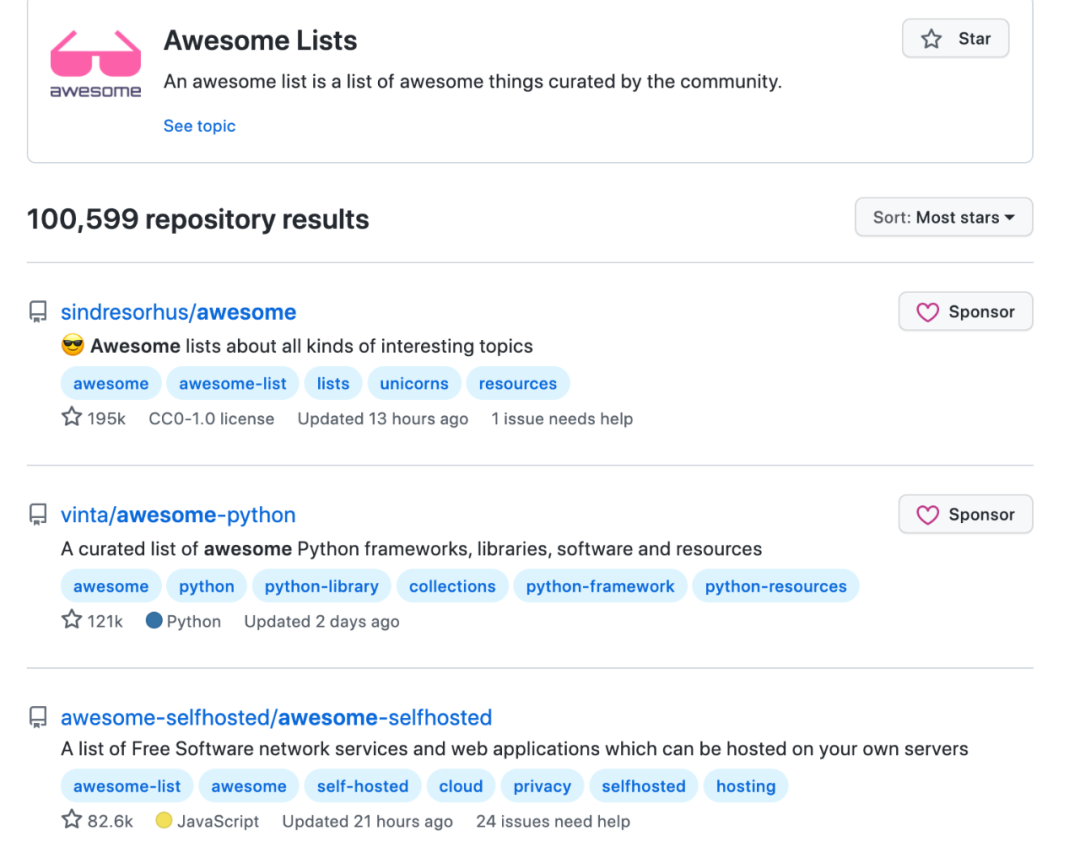Select the resources topic tag
This screenshot has width=1080, height=847.
click(x=518, y=384)
